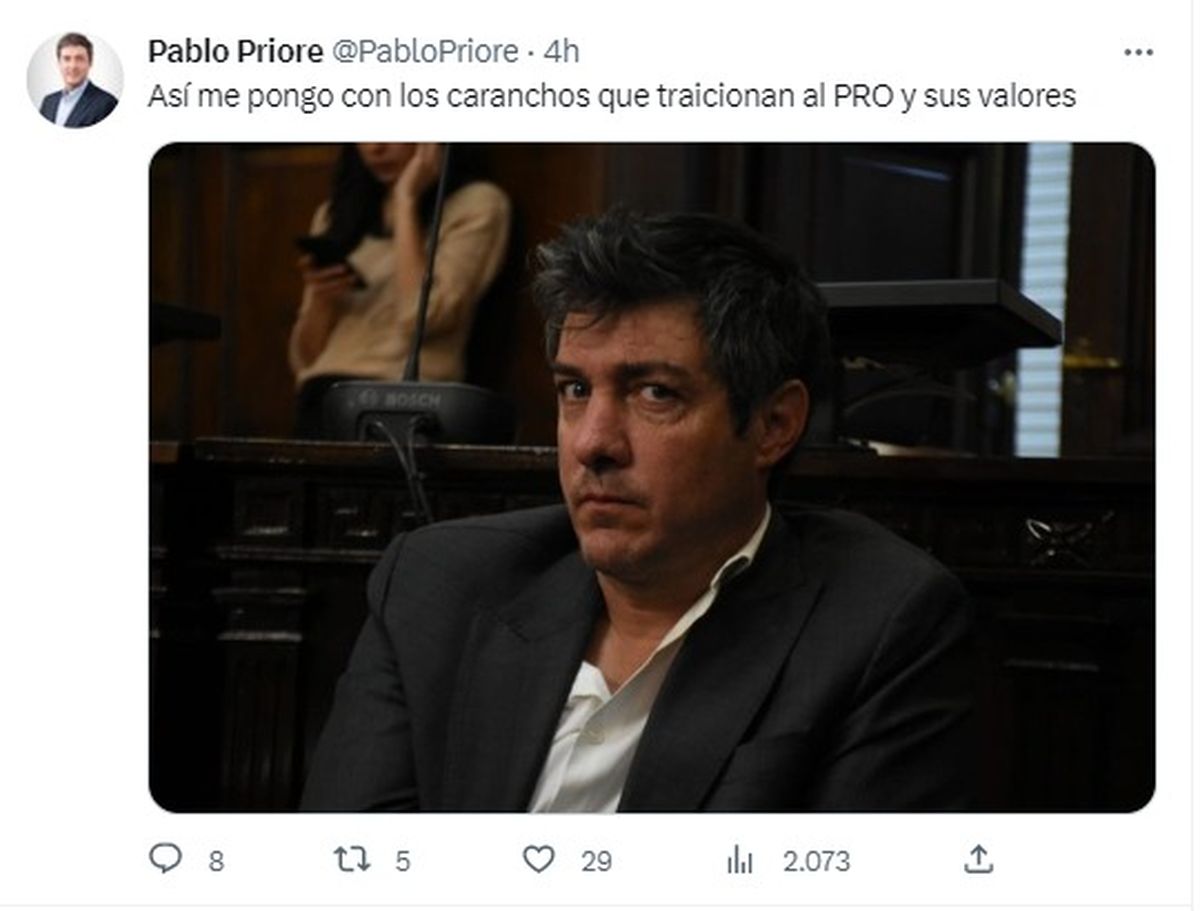Click the 4h timestamp link
This screenshot has height=911, width=1200.
tap(561, 52)
